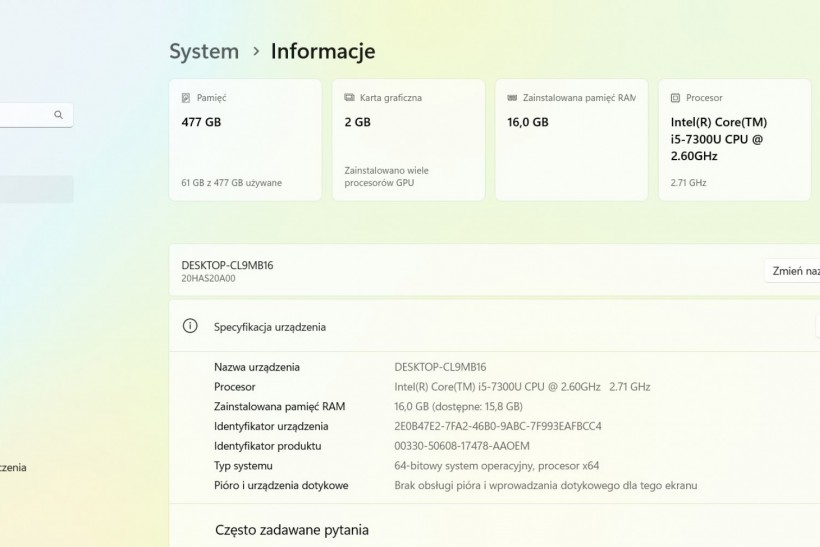
Task: Open the Procesor Intel Core card
Action: (734, 140)
